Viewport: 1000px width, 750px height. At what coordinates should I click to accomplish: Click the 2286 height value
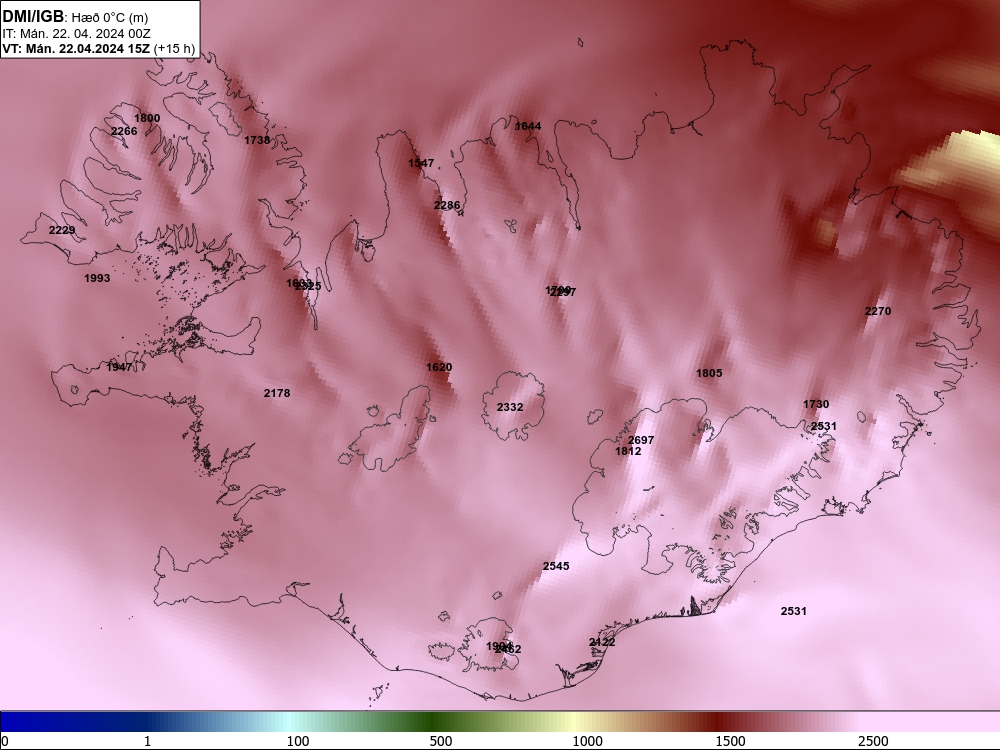coord(447,205)
